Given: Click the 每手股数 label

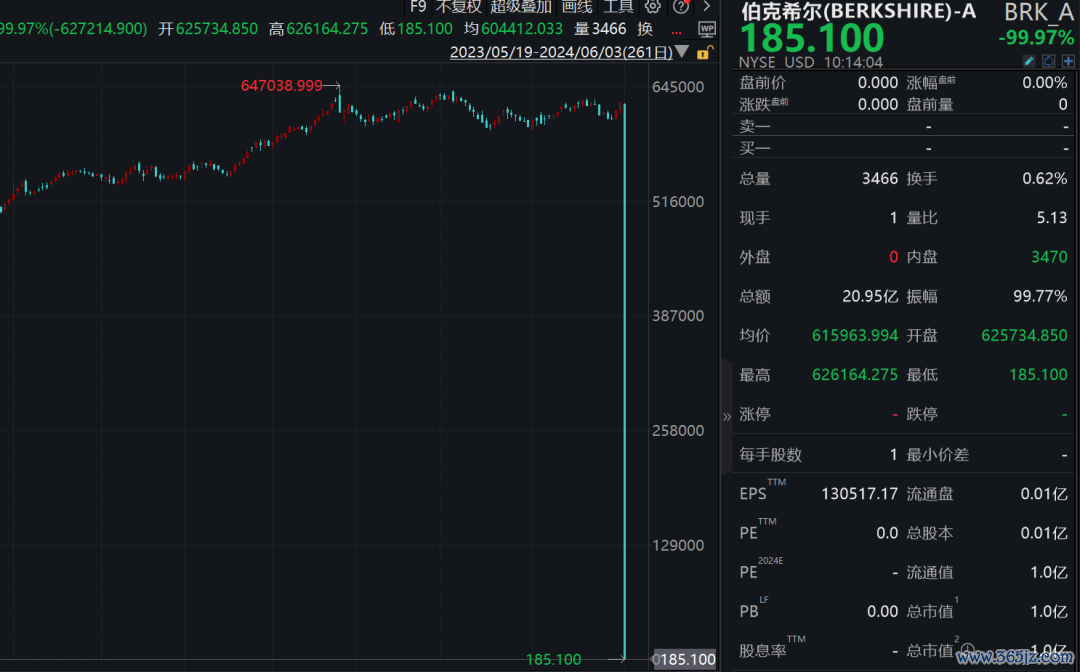Looking at the screenshot, I should tap(771, 455).
